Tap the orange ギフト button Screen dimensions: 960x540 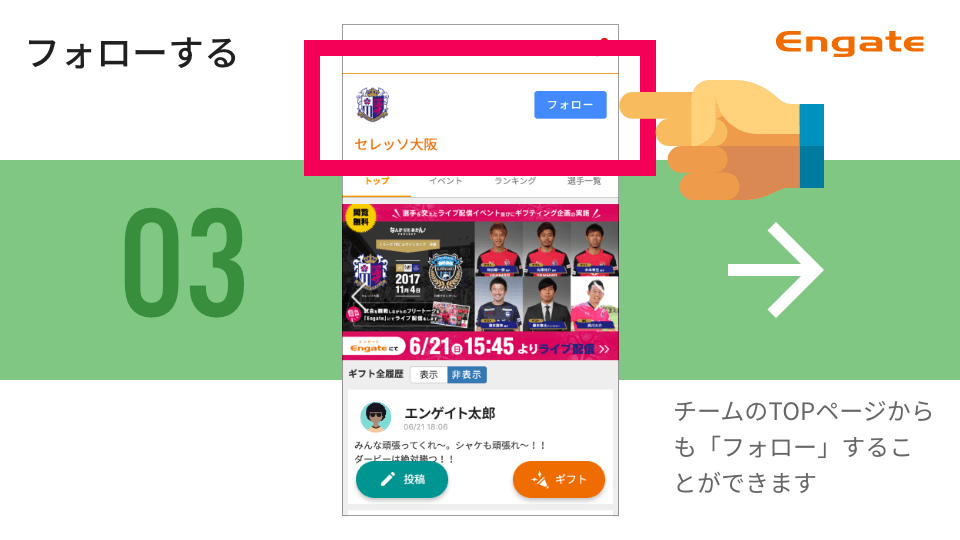point(559,479)
